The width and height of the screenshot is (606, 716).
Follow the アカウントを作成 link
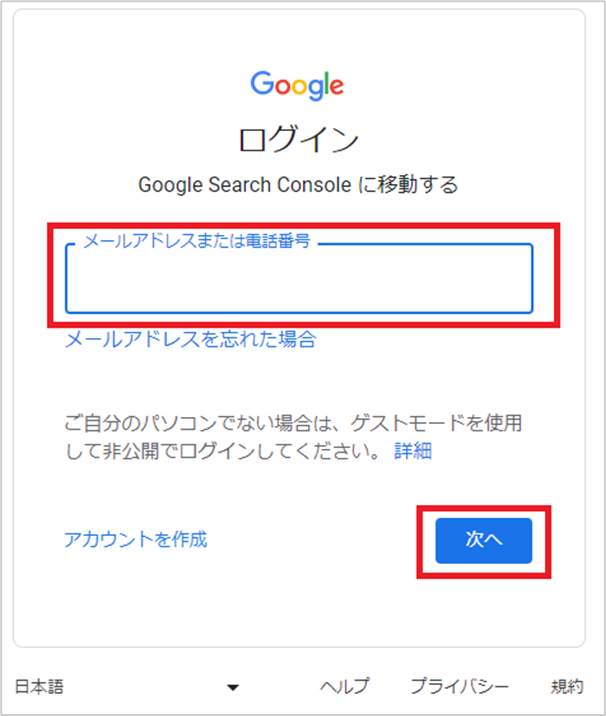pos(136,540)
